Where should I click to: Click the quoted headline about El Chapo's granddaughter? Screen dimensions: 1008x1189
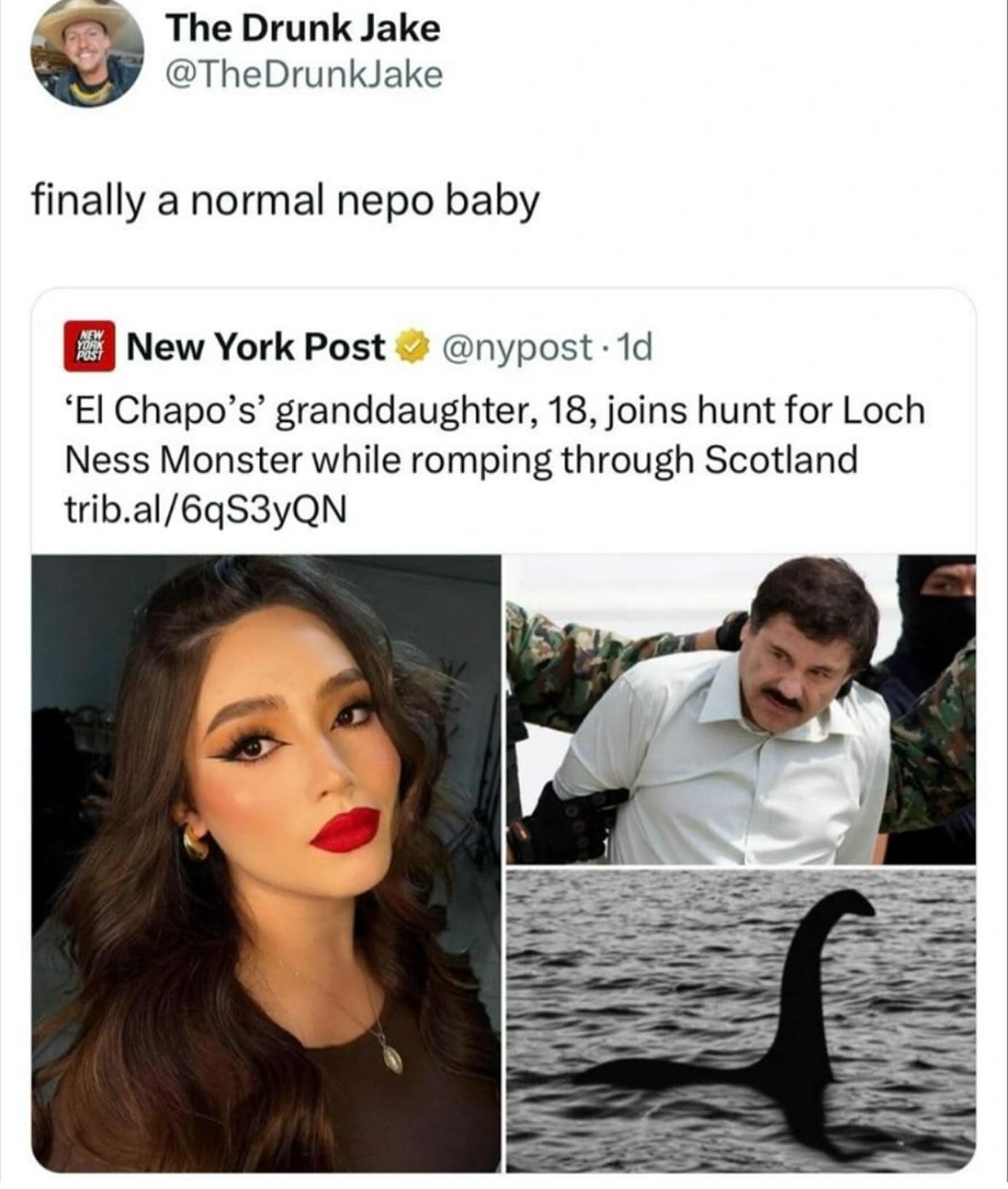[495, 435]
